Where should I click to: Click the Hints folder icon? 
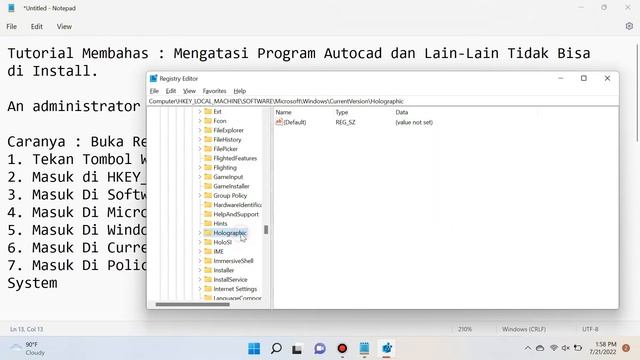208,223
